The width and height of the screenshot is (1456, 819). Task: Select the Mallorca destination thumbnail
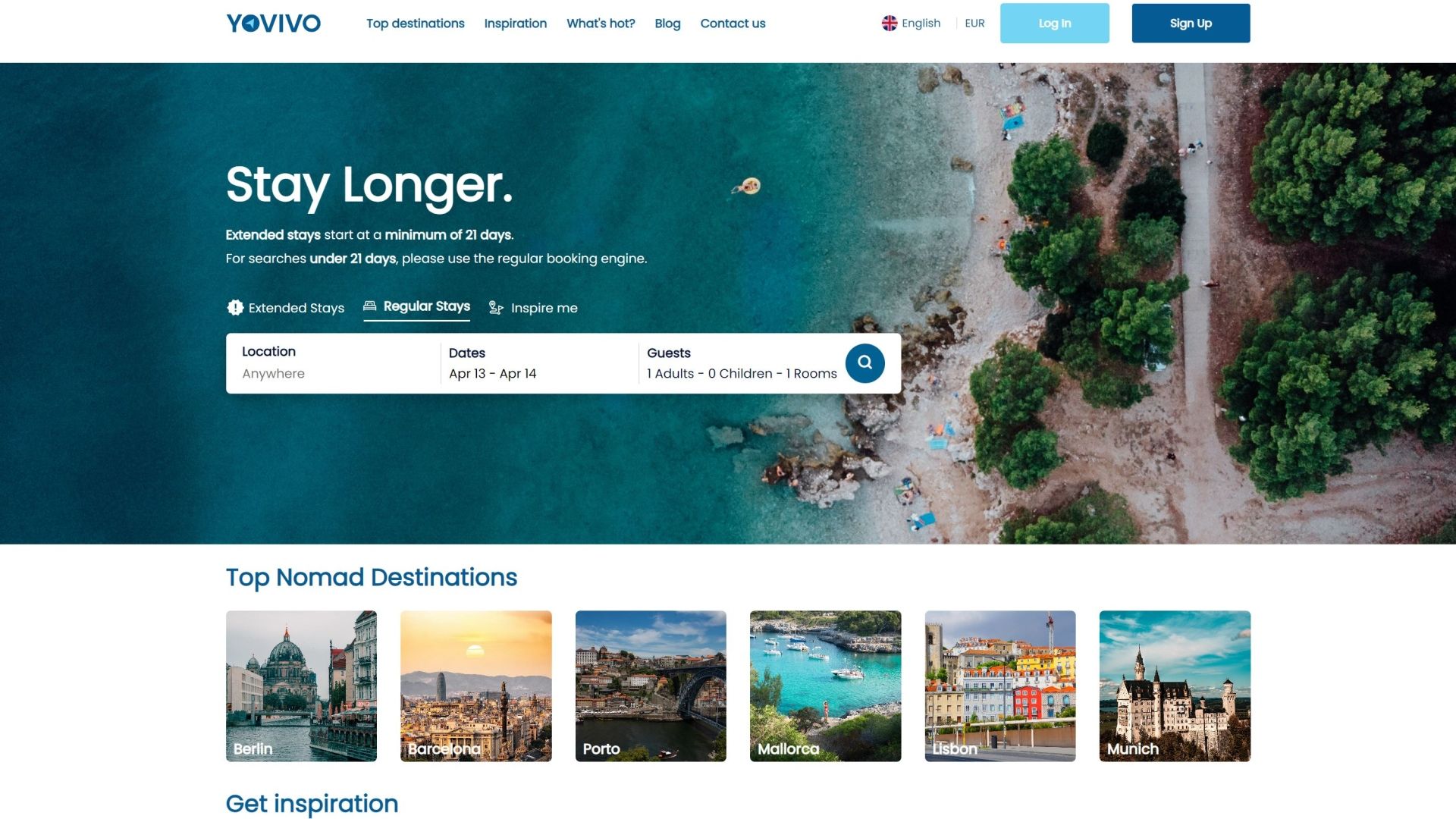click(x=824, y=685)
